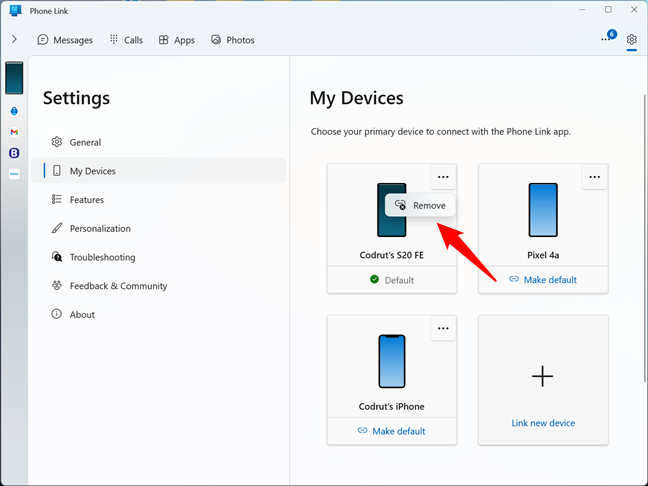The image size is (648, 486).
Task: Select the Codrut's iPhone phone image
Action: pos(392,361)
